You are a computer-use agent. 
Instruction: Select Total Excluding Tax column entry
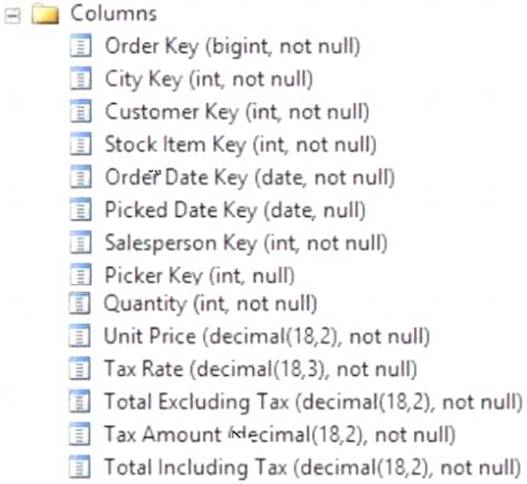click(x=313, y=402)
